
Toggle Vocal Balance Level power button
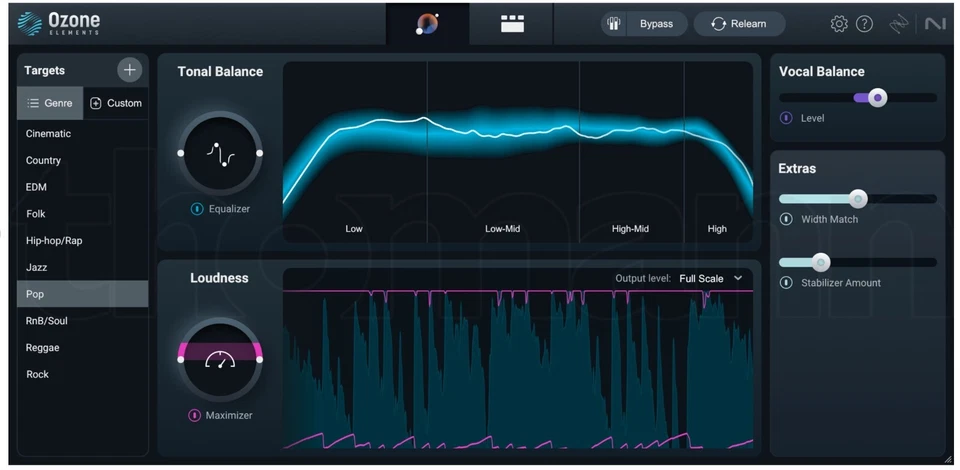[x=786, y=118]
